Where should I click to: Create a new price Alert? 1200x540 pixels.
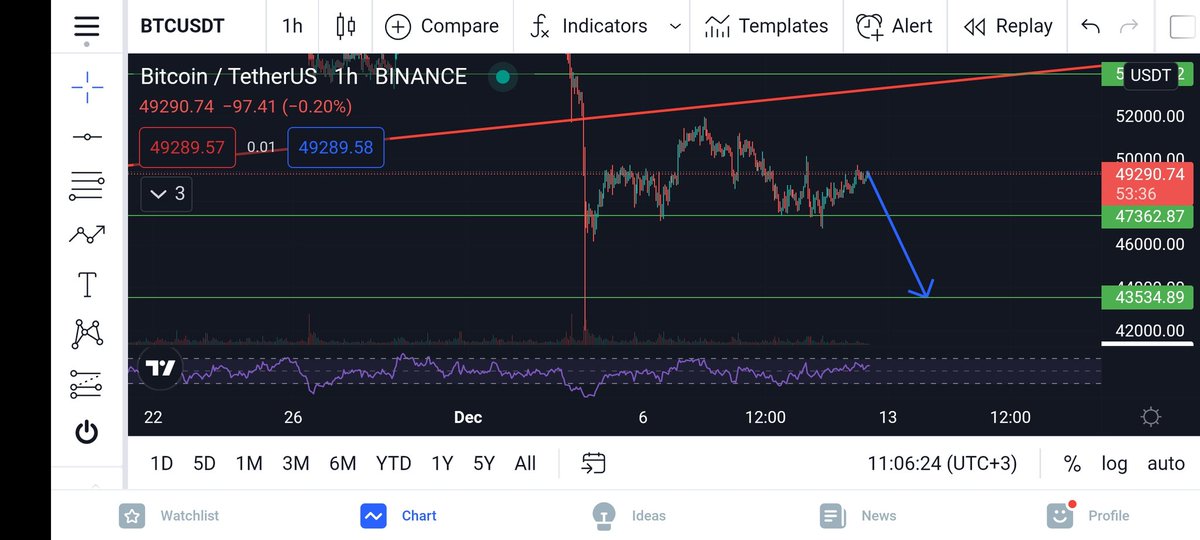(x=895, y=26)
